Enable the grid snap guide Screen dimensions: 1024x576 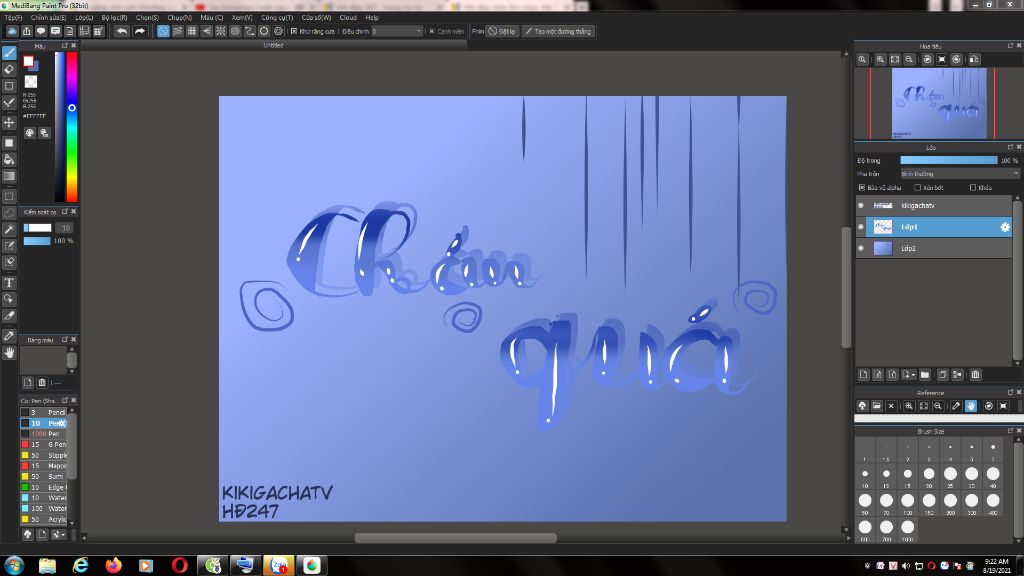(x=192, y=31)
